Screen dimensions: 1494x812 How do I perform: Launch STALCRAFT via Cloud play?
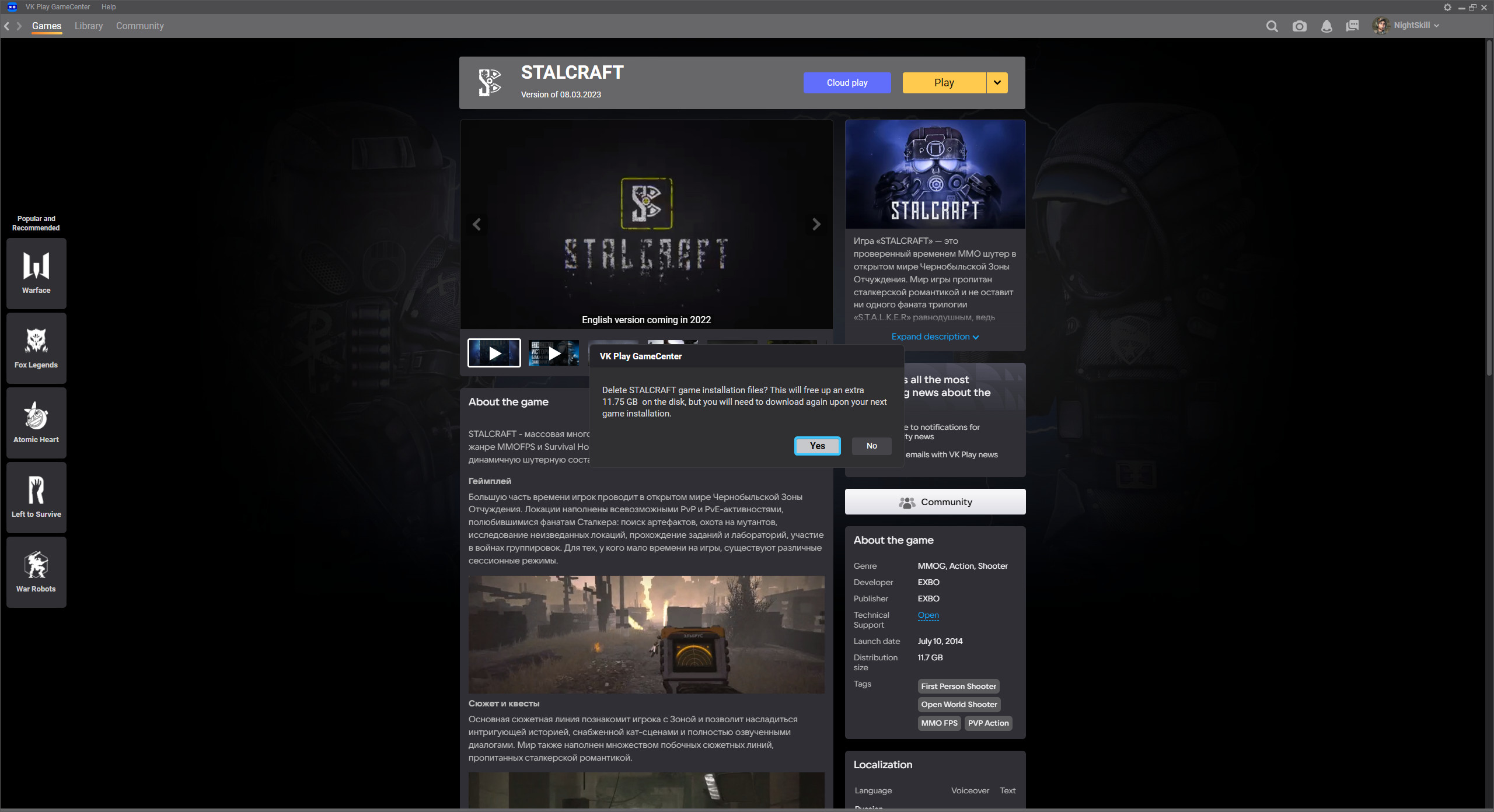click(x=847, y=83)
